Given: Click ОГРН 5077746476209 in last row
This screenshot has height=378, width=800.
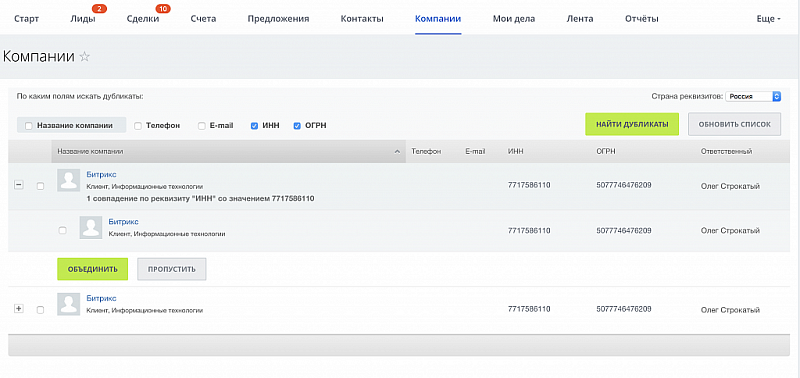Looking at the screenshot, I should coord(623,309).
